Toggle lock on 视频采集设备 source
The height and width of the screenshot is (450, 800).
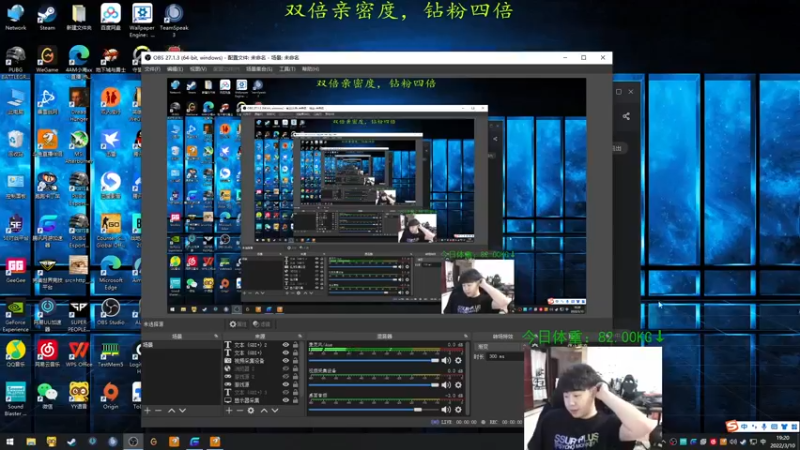tap(295, 361)
